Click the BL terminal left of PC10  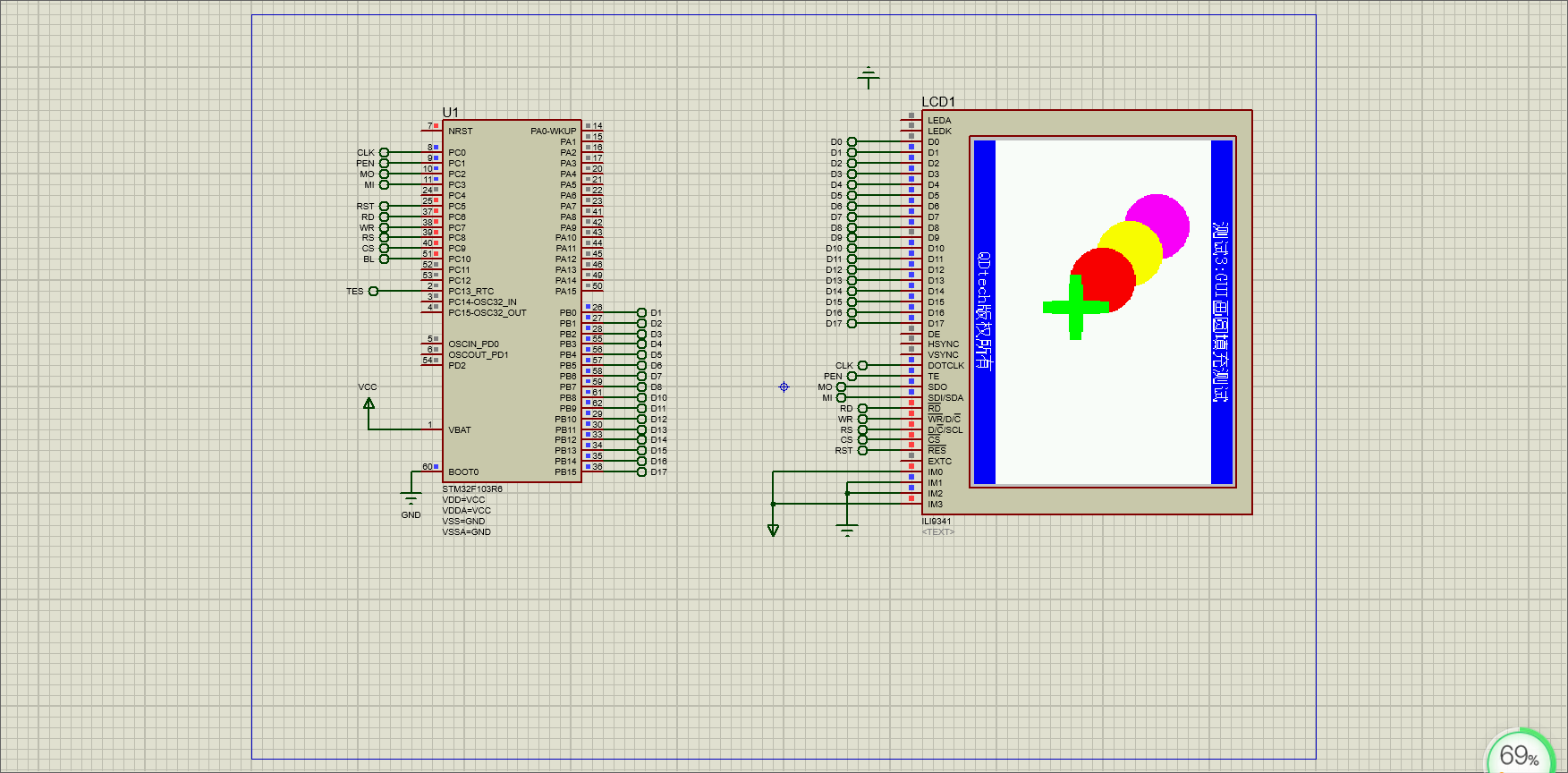(x=384, y=259)
